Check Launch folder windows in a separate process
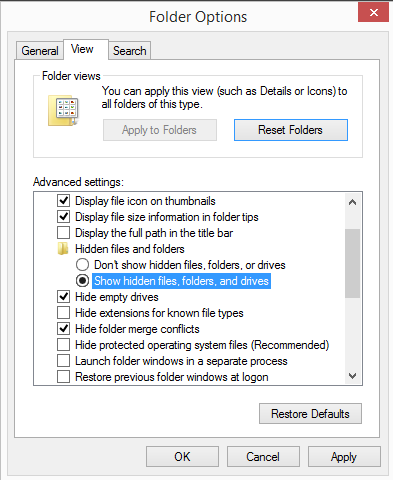Screen dimensions: 393x480 pos(63,361)
